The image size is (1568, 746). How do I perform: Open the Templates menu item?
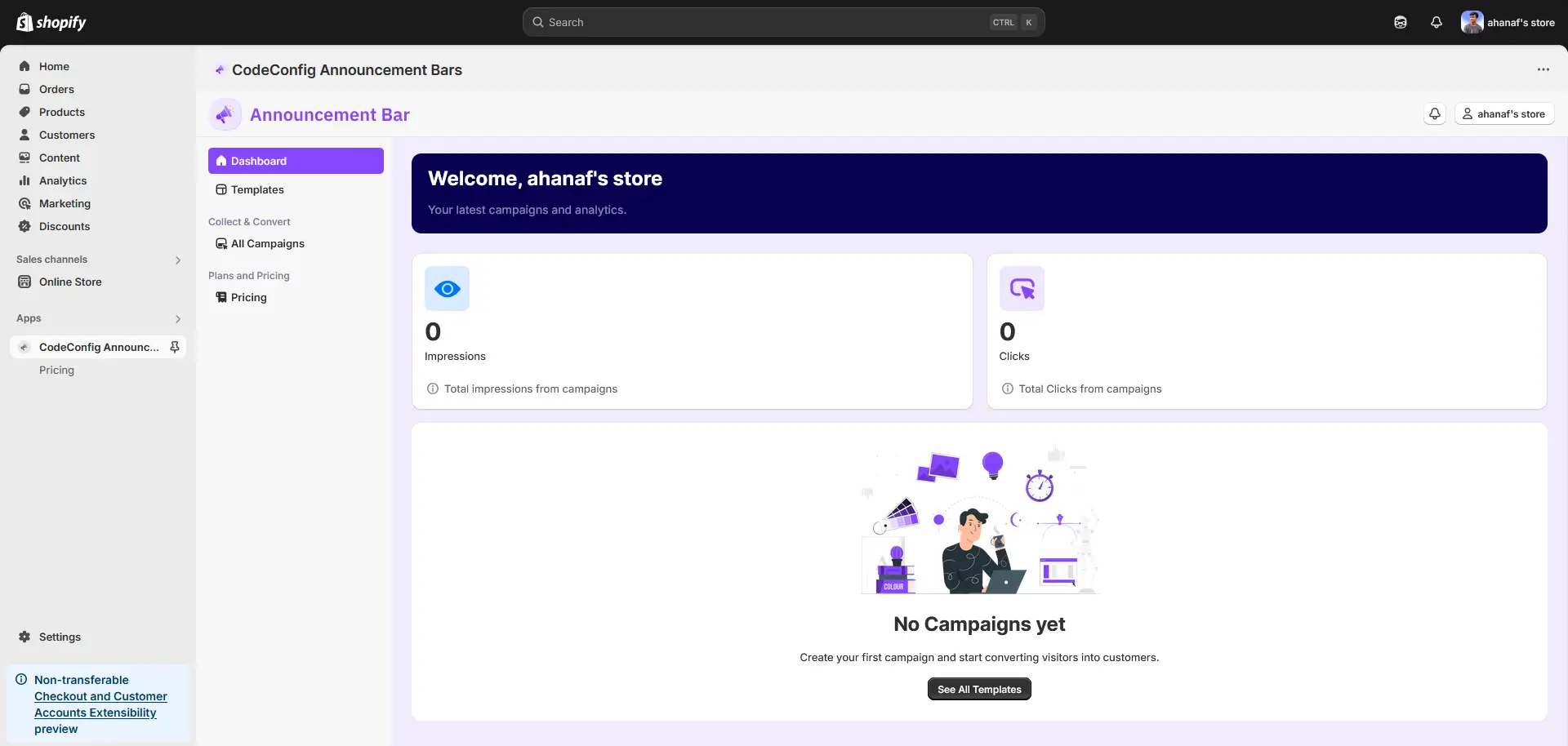[x=296, y=189]
